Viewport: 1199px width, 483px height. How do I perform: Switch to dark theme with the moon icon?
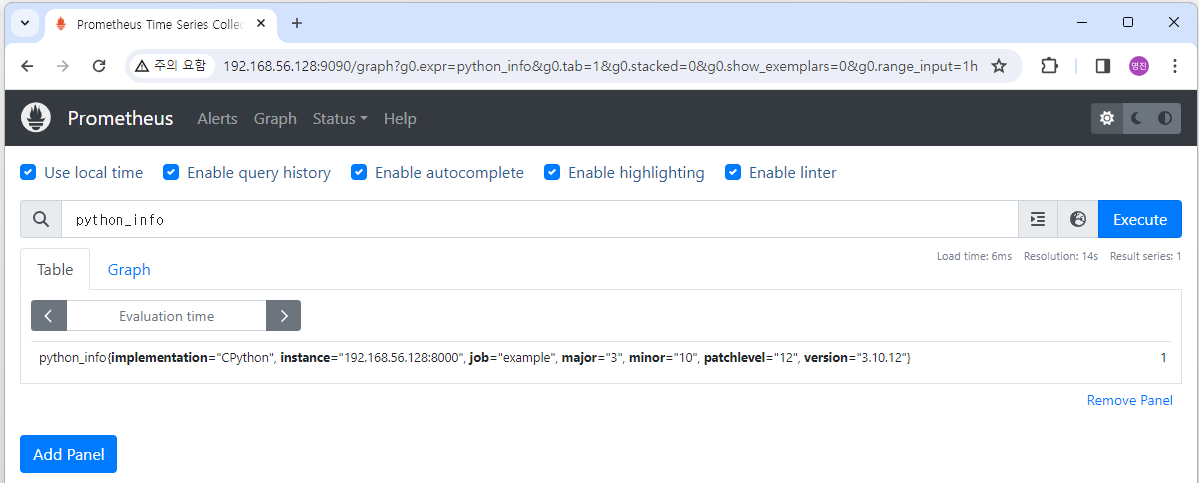point(1137,118)
